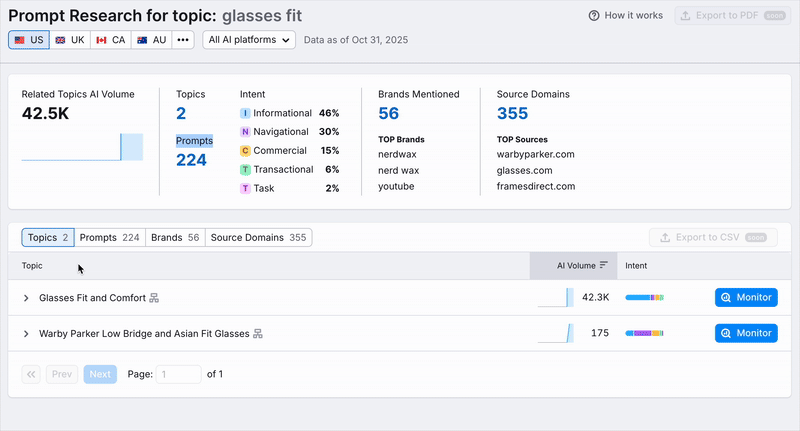Click the AI Volume sort icon
This screenshot has height=431, width=800.
[x=604, y=266]
